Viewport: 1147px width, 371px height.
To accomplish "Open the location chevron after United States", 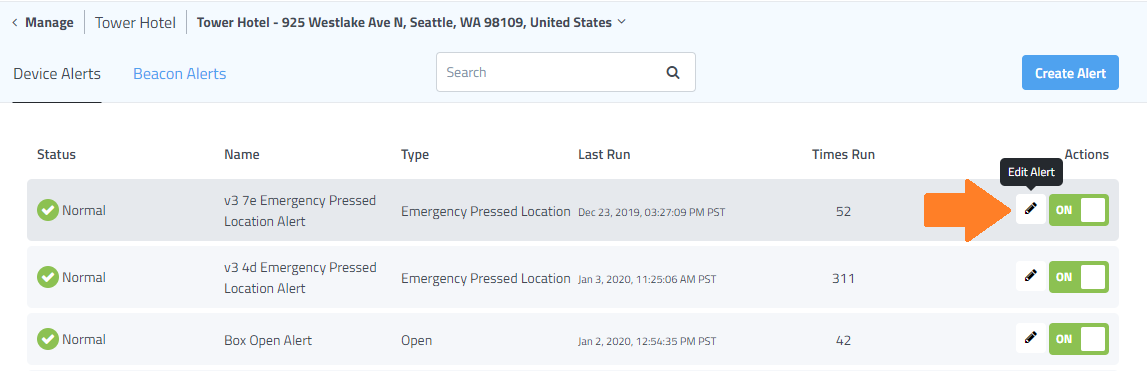I will click(x=622, y=22).
